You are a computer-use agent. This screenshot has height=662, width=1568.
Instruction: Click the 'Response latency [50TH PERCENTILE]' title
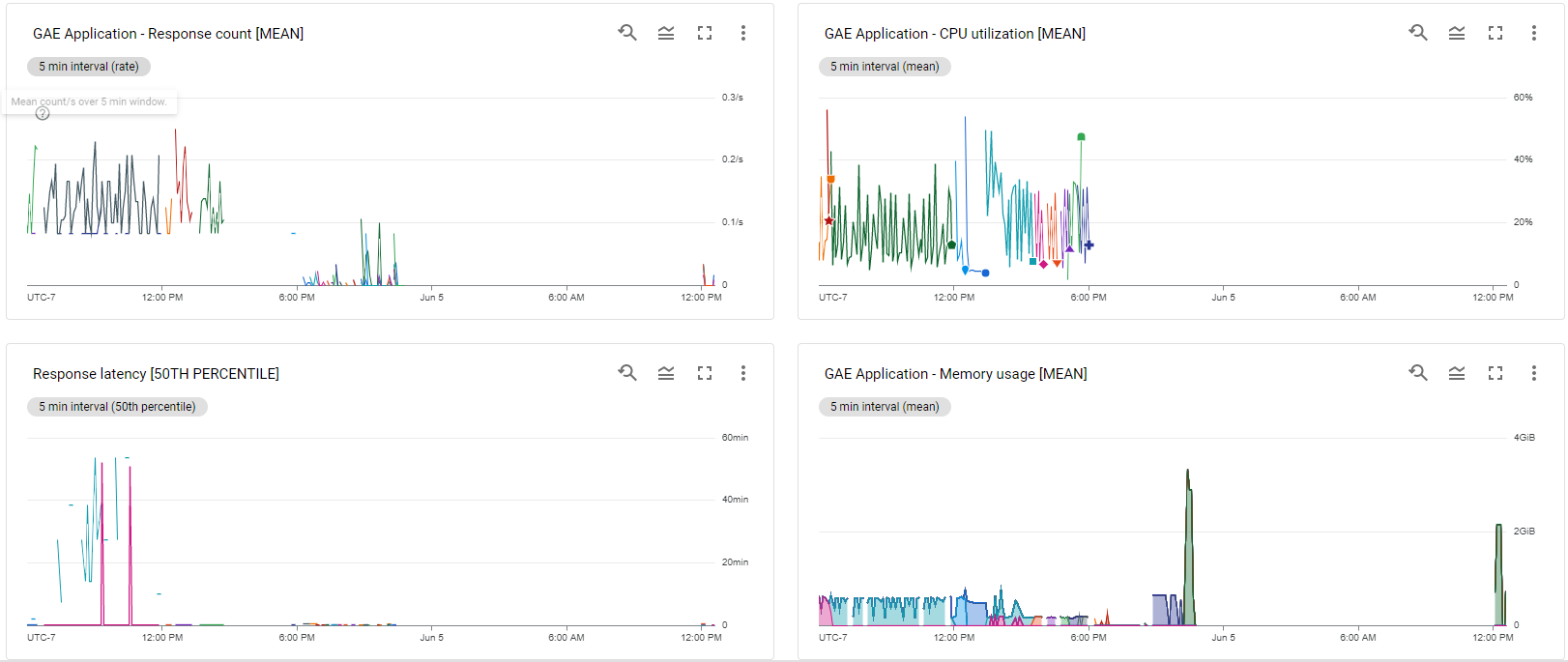(x=156, y=374)
